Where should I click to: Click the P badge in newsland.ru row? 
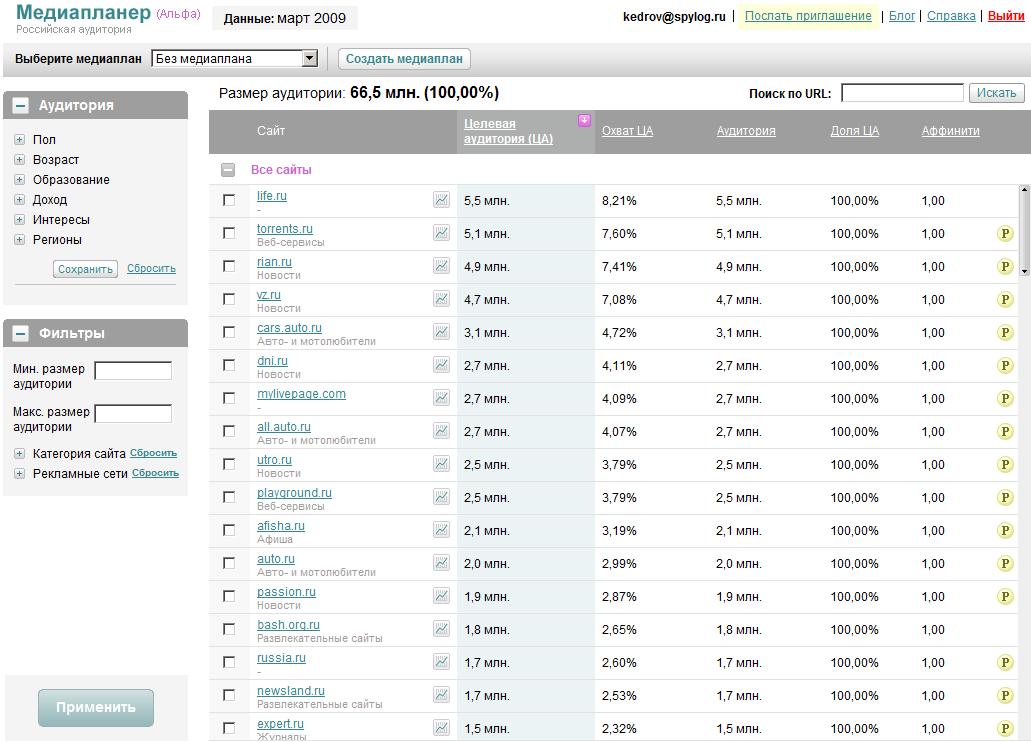click(1005, 695)
